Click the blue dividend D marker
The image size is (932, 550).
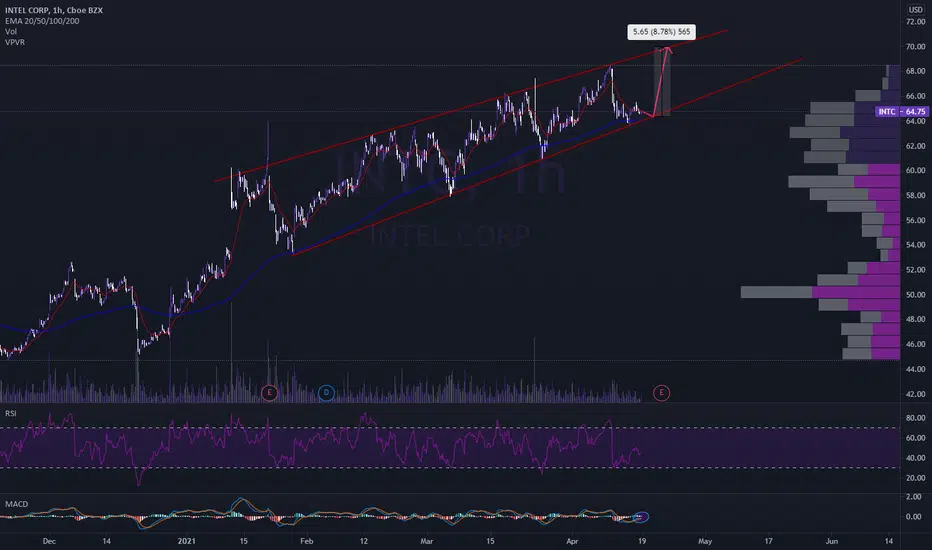click(326, 392)
